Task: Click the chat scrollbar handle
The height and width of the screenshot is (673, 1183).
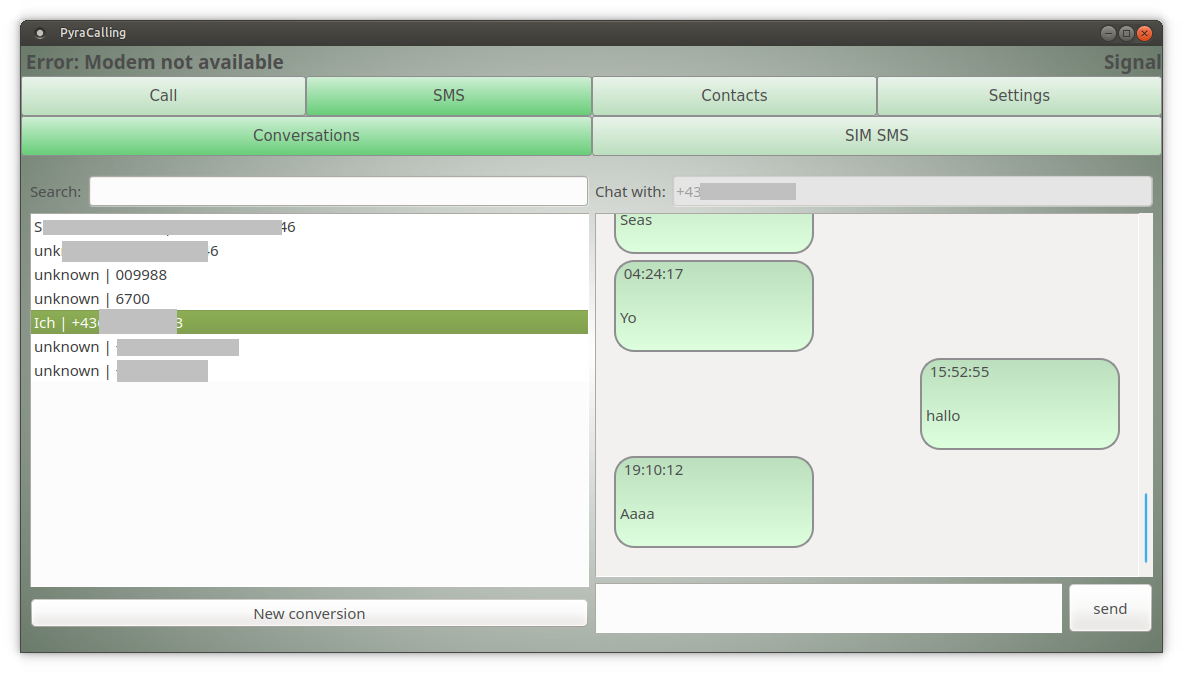Action: [x=1145, y=527]
